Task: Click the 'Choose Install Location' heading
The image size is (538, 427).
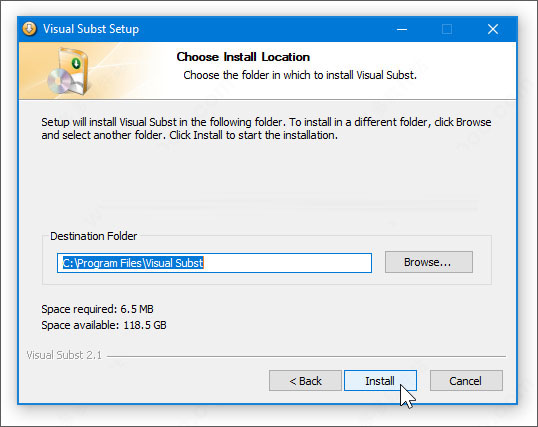Action: pyautogui.click(x=243, y=57)
